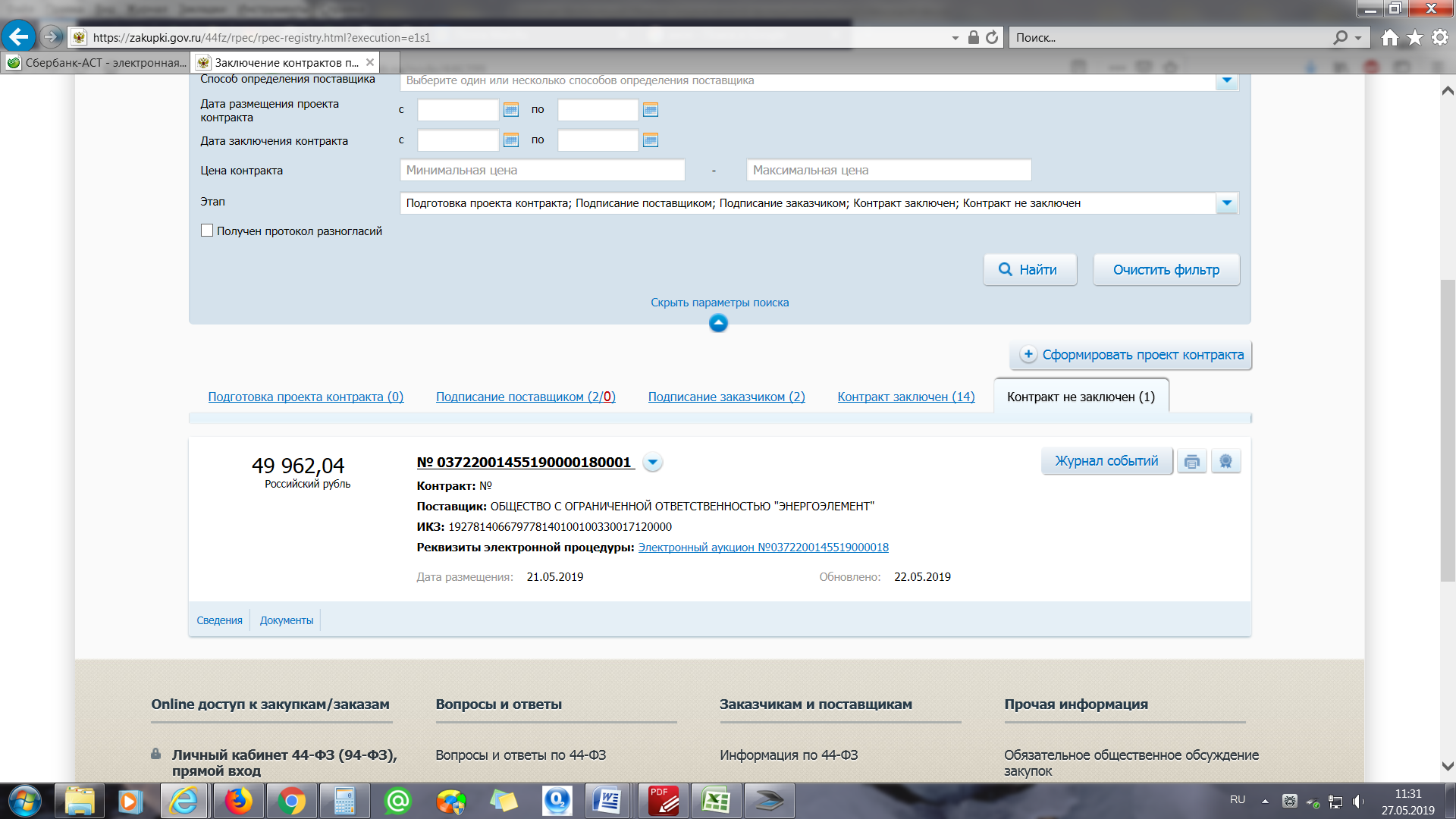Viewport: 1456px width, 819px height.
Task: Open calendar for Дата размещения проекта start date
Action: pos(511,110)
